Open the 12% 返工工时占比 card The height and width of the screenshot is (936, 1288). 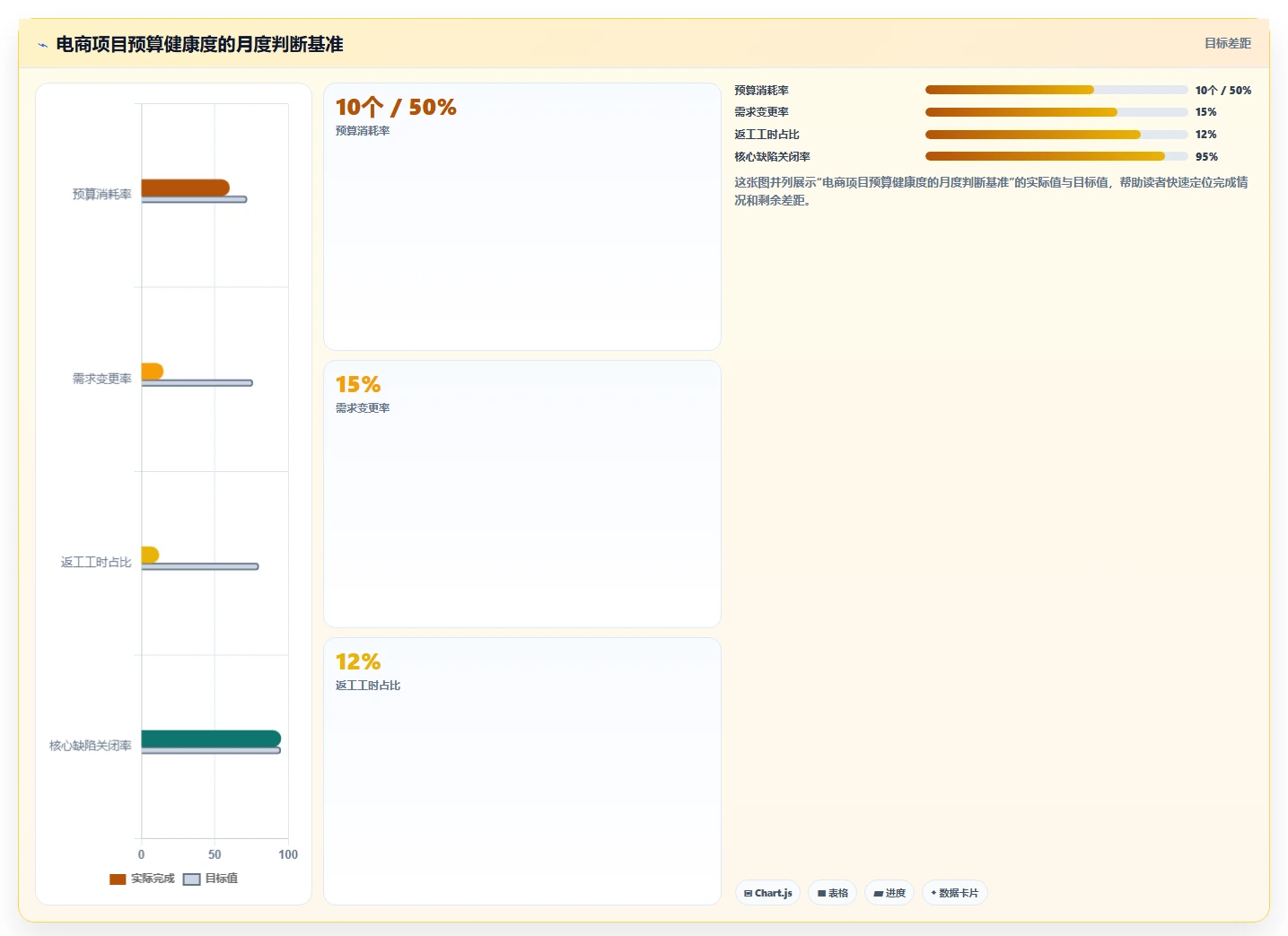tap(521, 771)
